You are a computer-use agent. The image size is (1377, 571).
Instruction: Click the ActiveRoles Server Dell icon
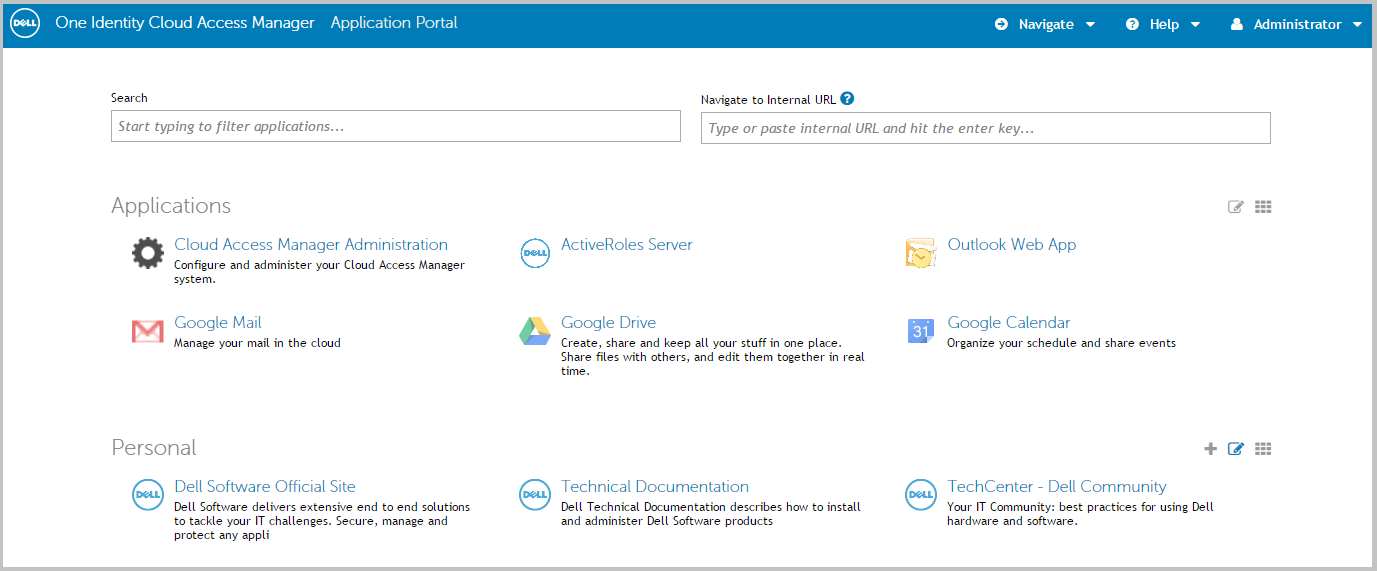point(535,253)
